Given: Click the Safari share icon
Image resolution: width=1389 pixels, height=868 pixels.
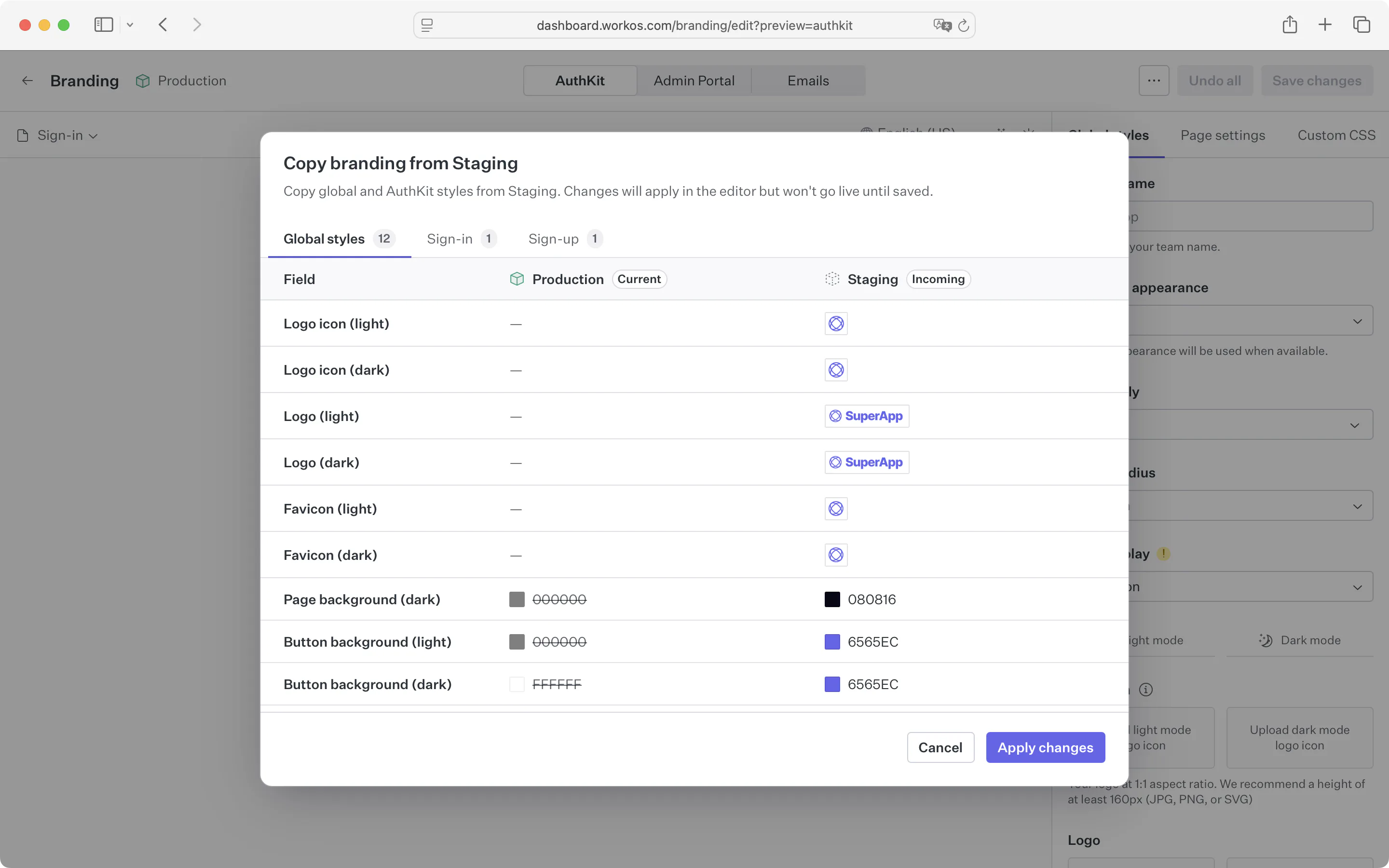Looking at the screenshot, I should pos(1290,24).
